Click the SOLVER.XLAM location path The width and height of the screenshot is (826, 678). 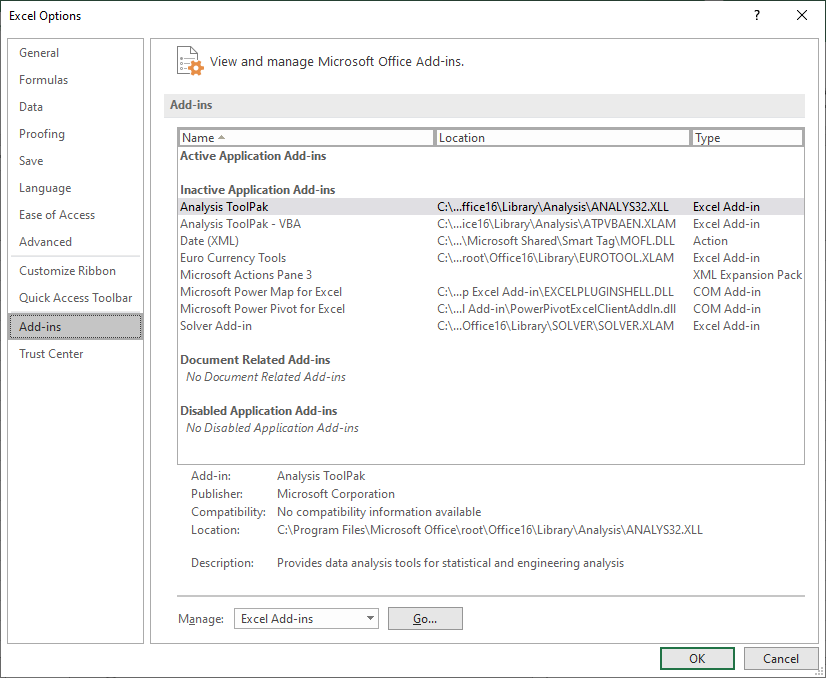pos(555,326)
